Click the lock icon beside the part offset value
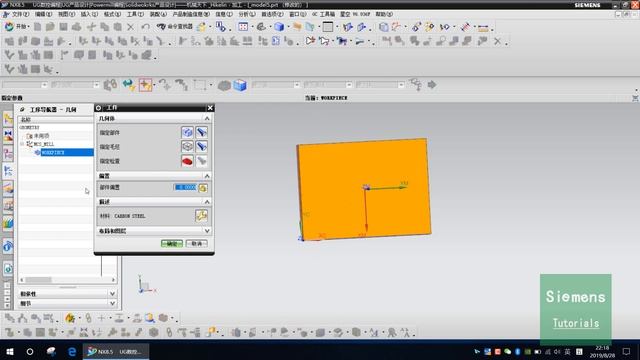This screenshot has width=640, height=360. [203, 188]
